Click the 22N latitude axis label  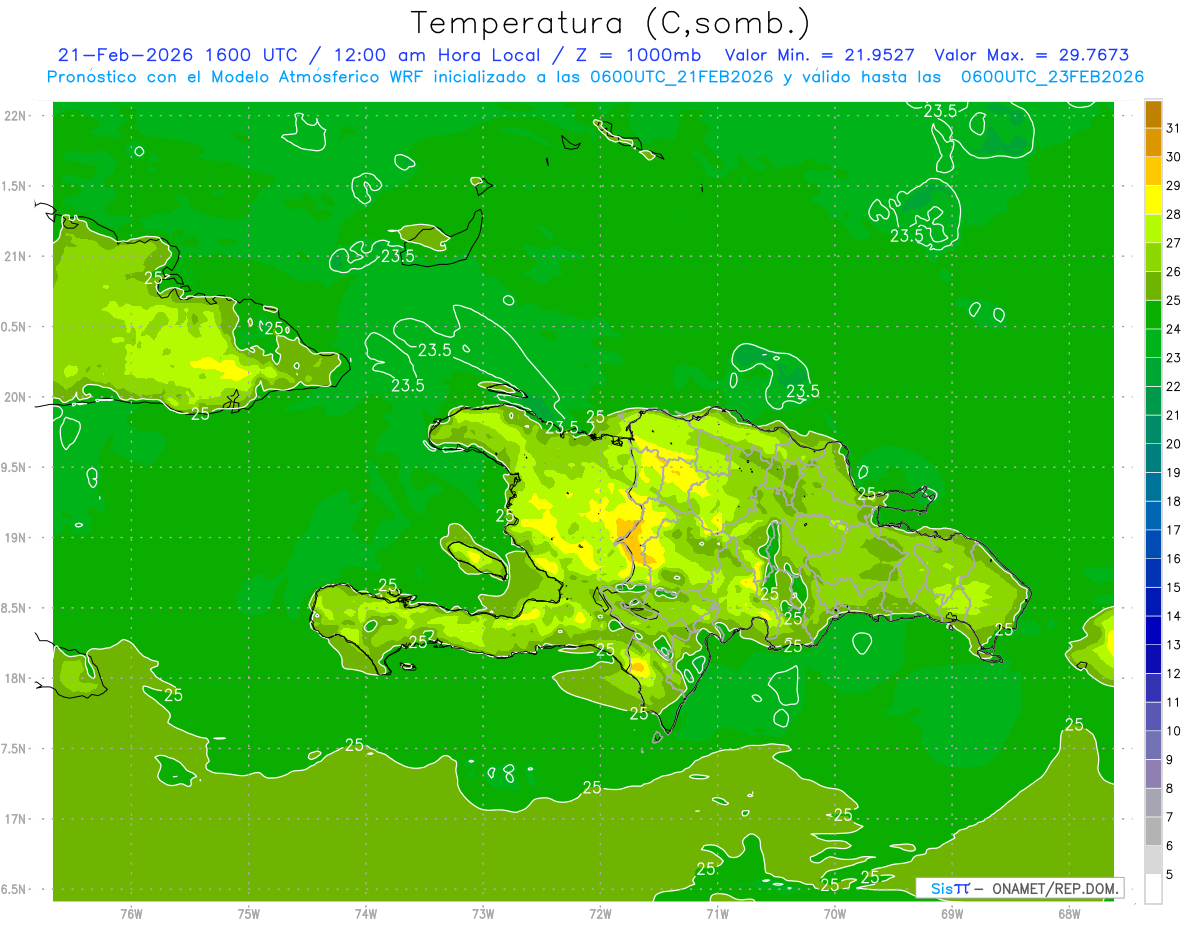tap(15, 116)
